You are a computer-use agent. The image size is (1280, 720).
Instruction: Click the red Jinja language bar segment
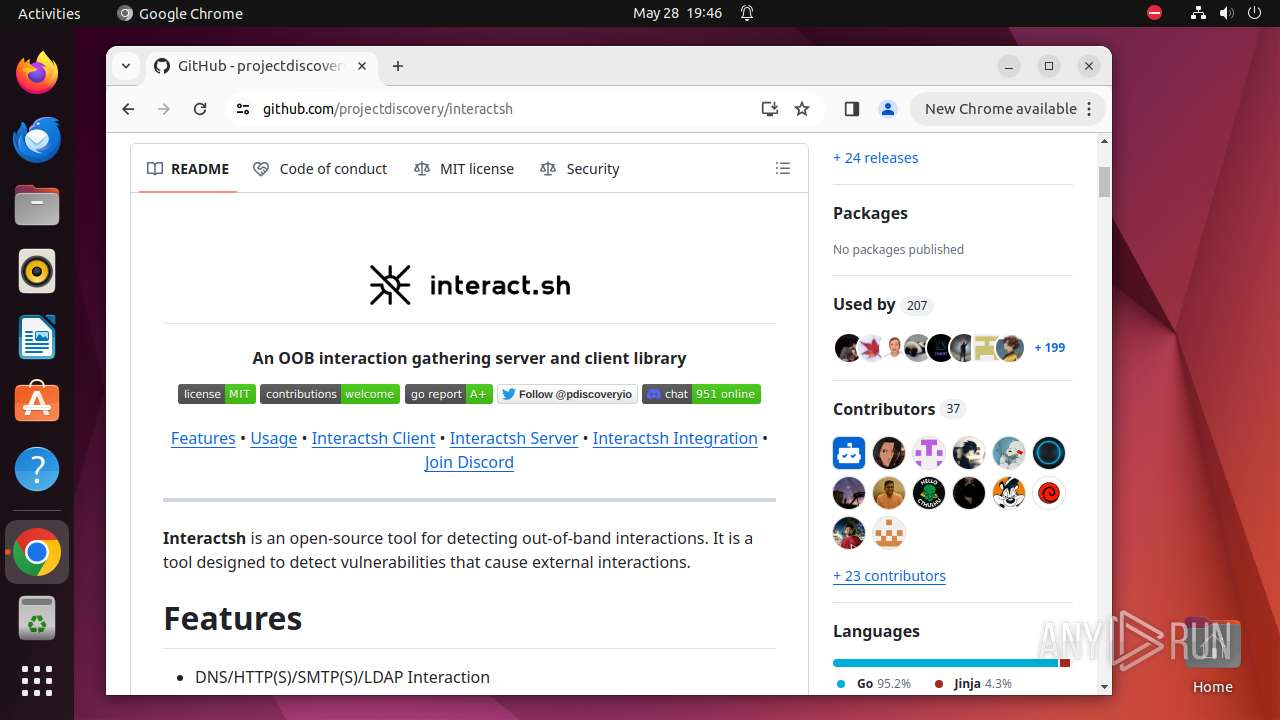click(x=1065, y=663)
